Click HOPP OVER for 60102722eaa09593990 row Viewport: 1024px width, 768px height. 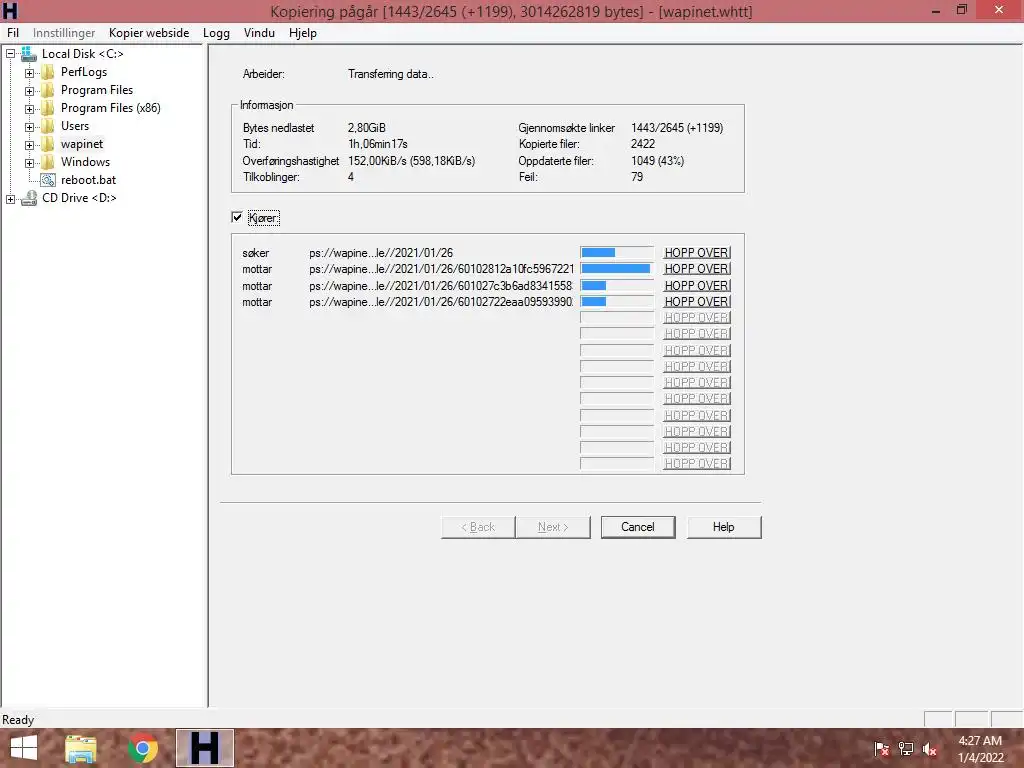point(697,302)
